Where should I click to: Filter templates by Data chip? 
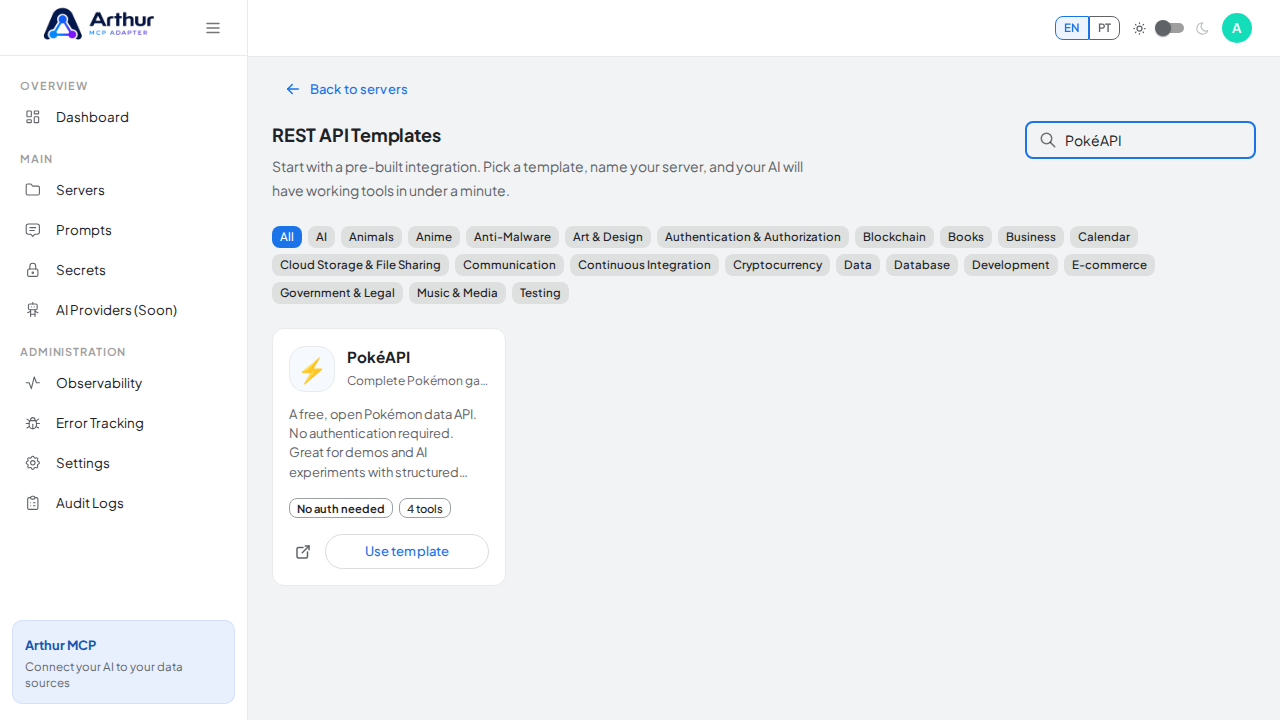pyautogui.click(x=858, y=265)
